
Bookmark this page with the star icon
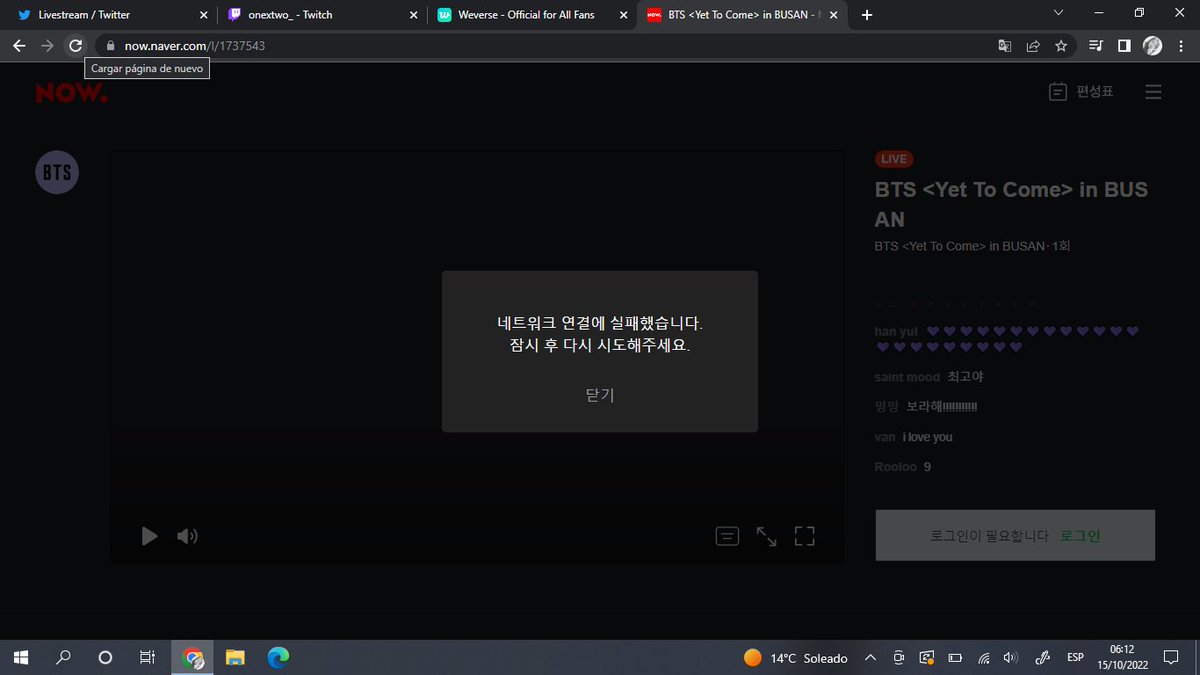(x=1061, y=46)
